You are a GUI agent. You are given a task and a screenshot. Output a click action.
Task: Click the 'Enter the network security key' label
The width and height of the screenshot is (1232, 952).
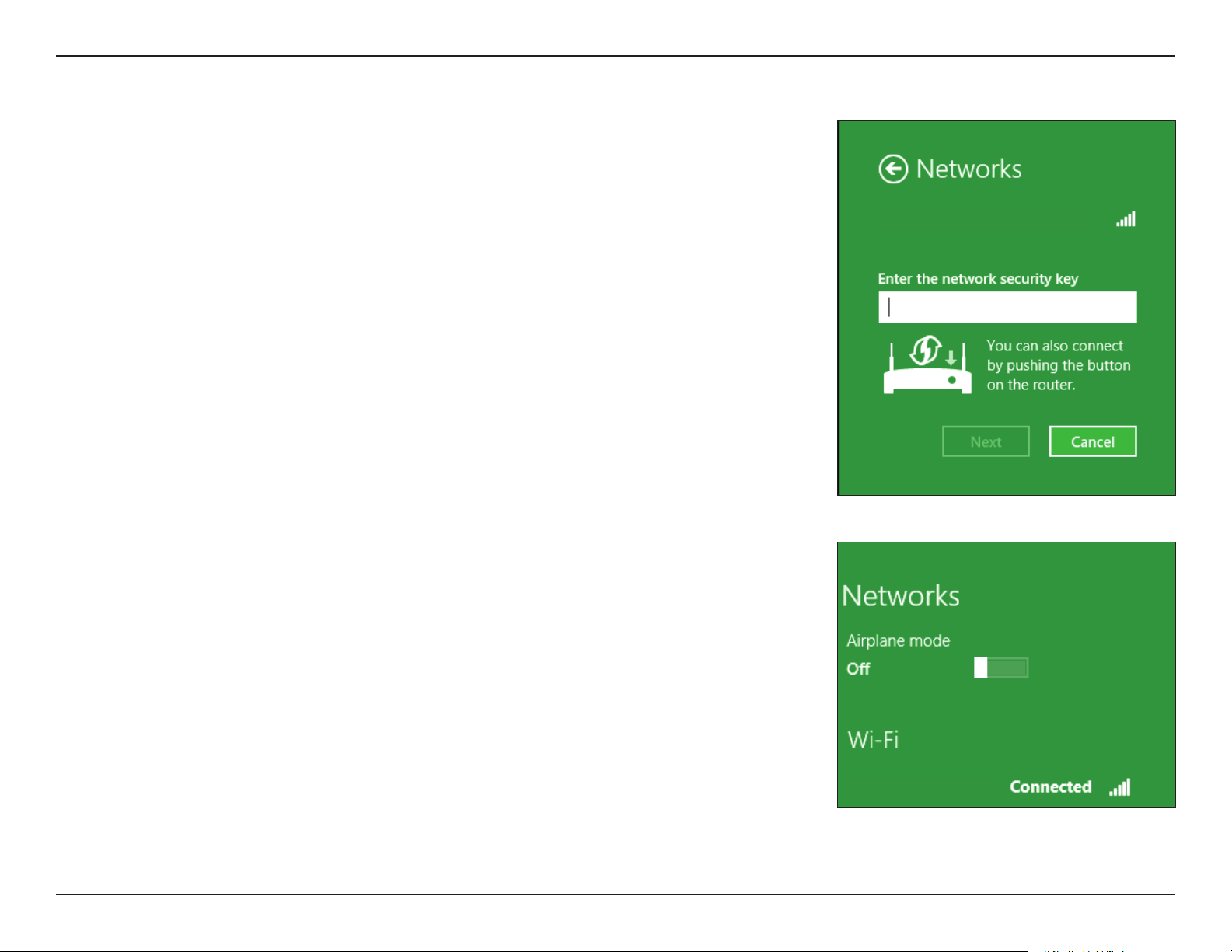tap(978, 279)
